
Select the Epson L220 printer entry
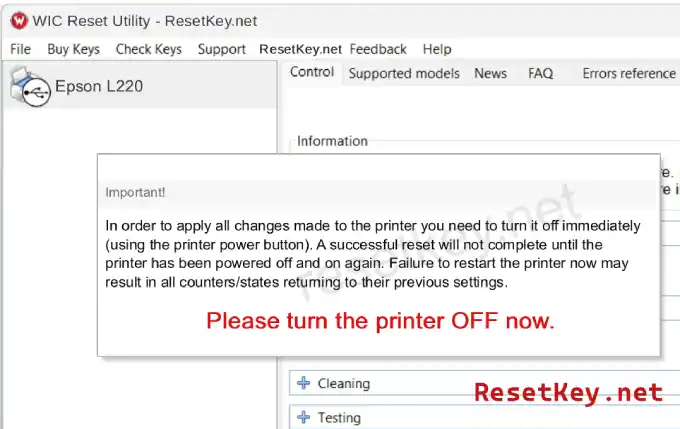140,86
